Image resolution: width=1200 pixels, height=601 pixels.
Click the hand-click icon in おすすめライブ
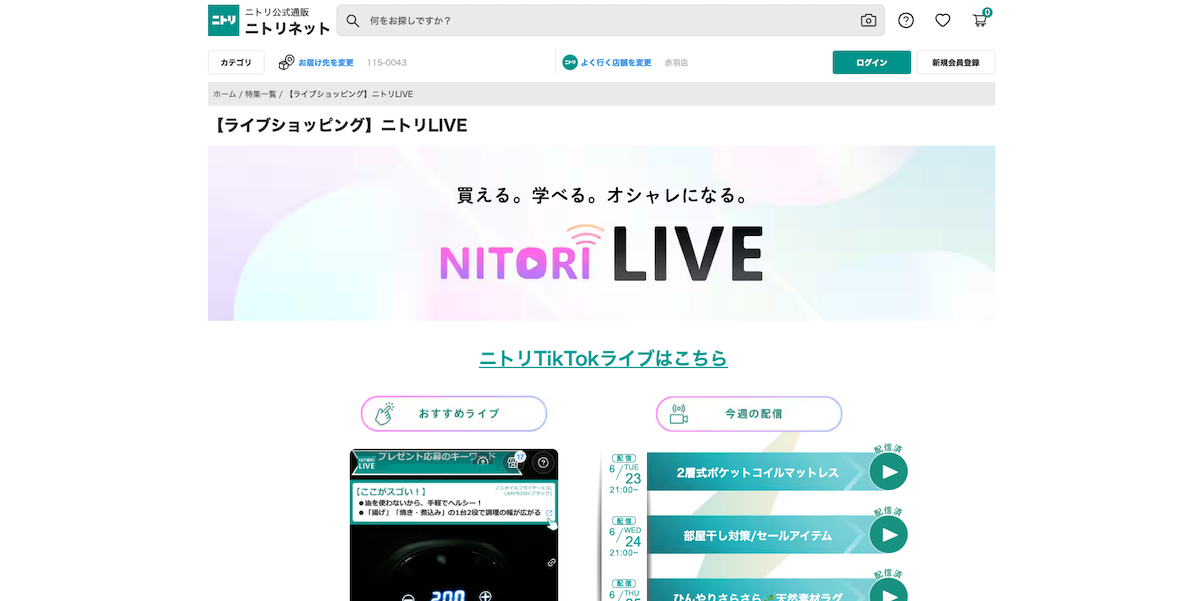coord(384,413)
